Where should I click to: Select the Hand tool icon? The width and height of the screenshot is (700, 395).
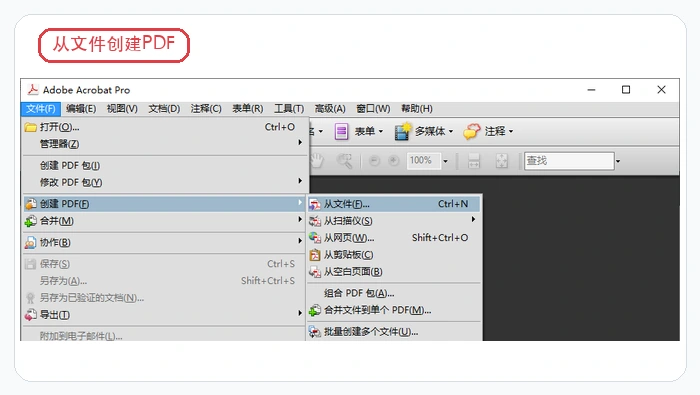click(x=317, y=160)
